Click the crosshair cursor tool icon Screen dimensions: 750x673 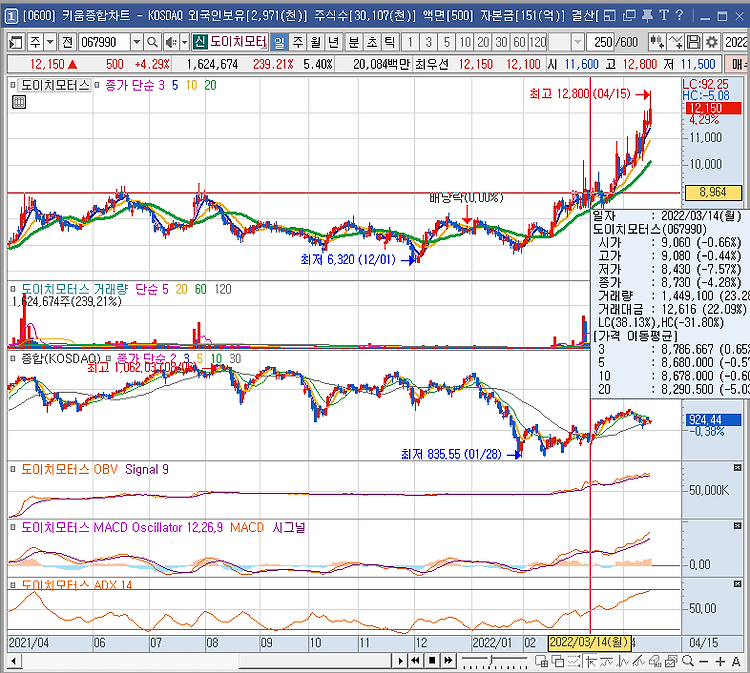pos(591,661)
